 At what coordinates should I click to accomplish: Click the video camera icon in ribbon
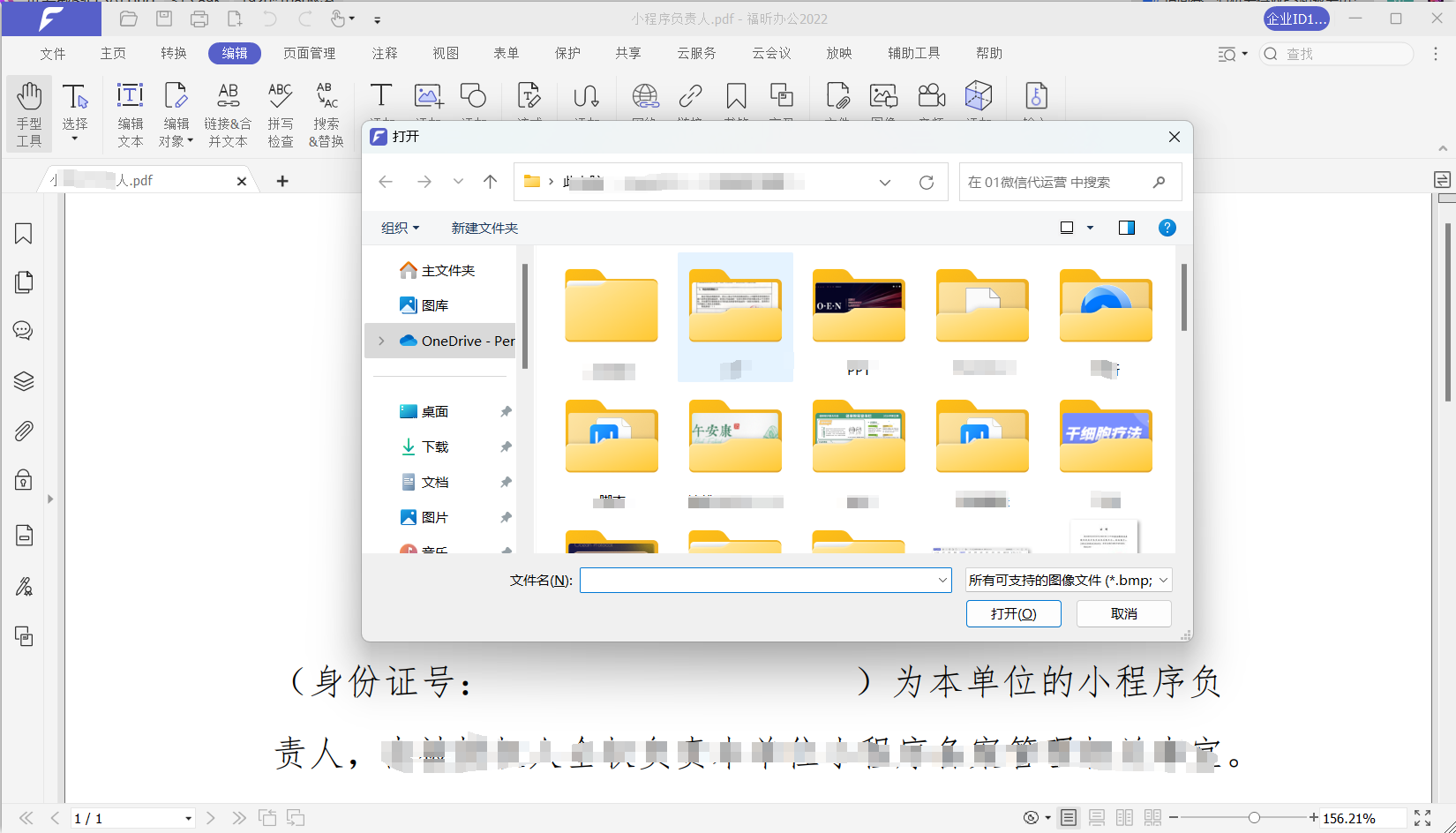click(932, 97)
